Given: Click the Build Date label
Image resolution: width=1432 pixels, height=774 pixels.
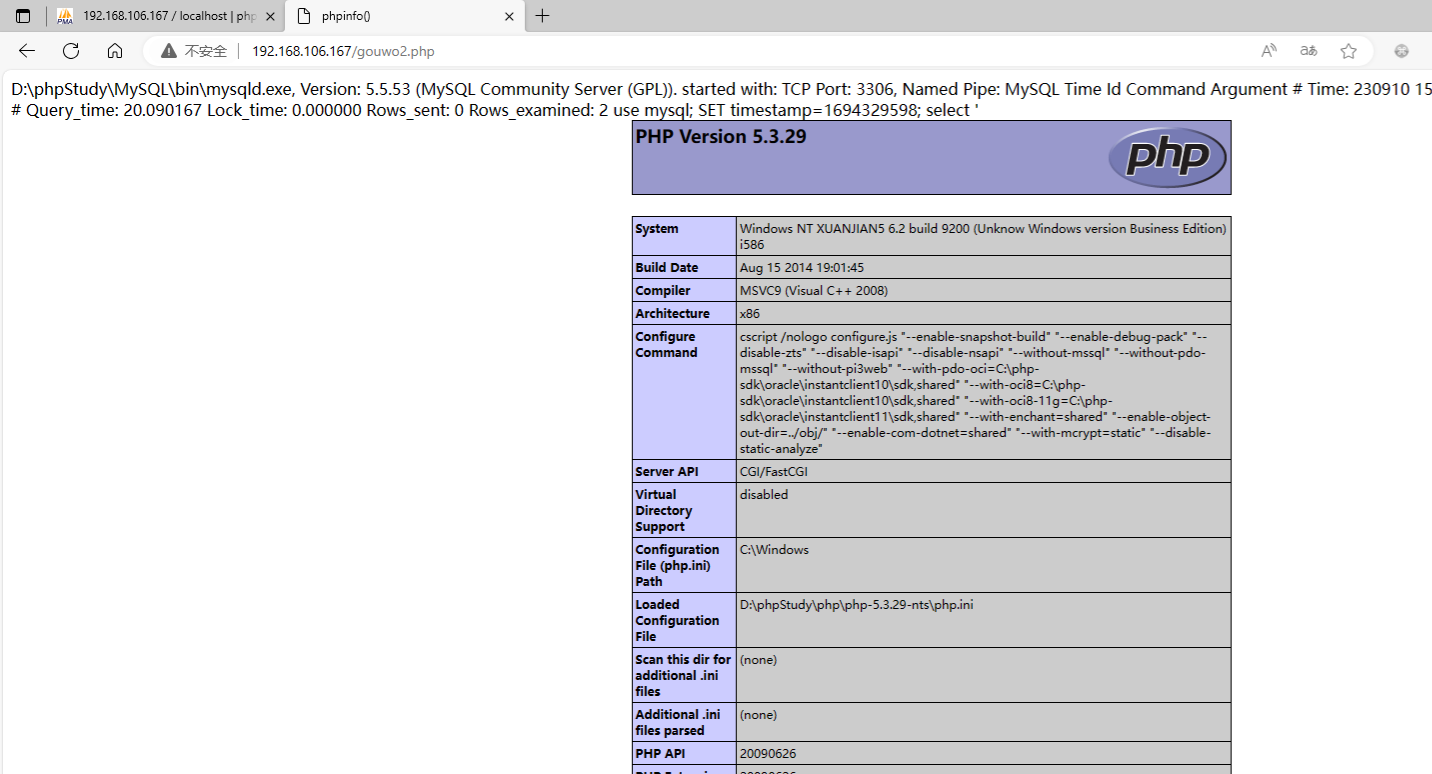Looking at the screenshot, I should pos(667,268).
